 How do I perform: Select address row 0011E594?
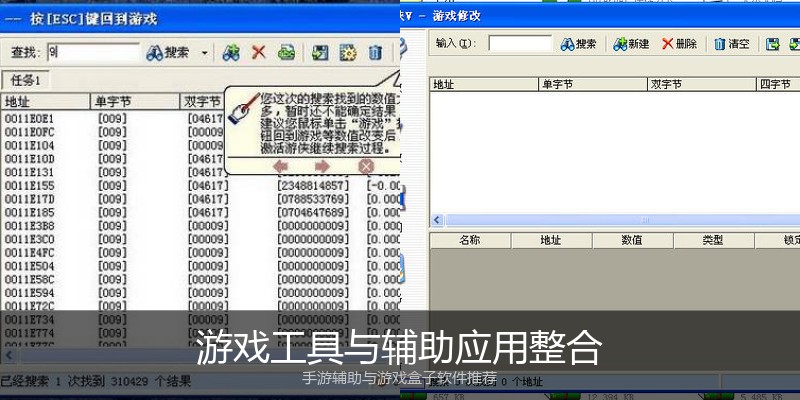30,293
